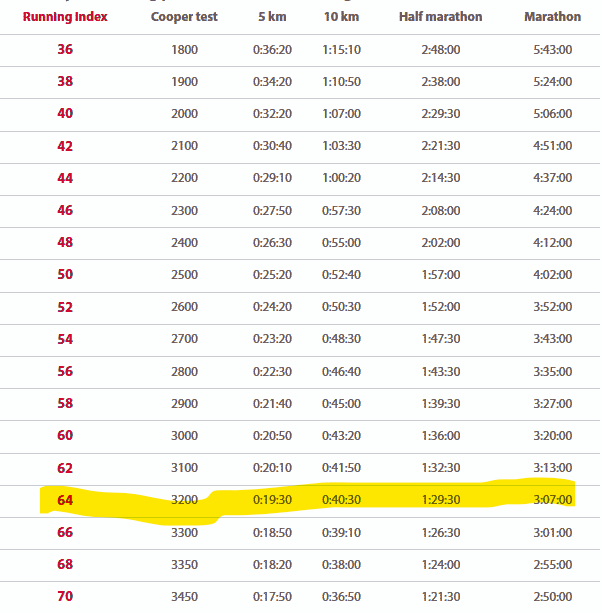Image resolution: width=602 pixels, height=613 pixels.
Task: Click Running Index value 36
Action: tap(65, 49)
